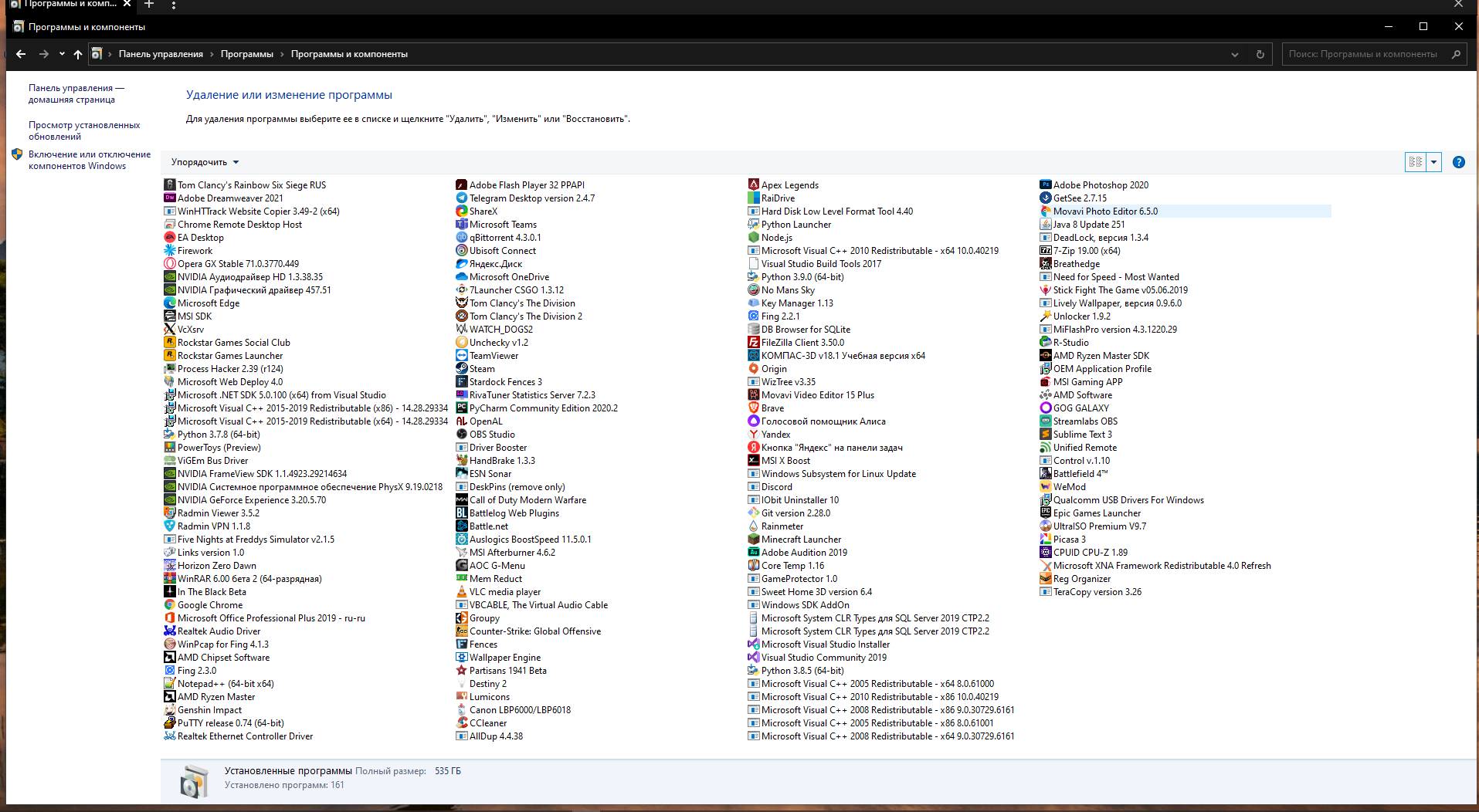Click the Brave browser icon

tap(754, 408)
